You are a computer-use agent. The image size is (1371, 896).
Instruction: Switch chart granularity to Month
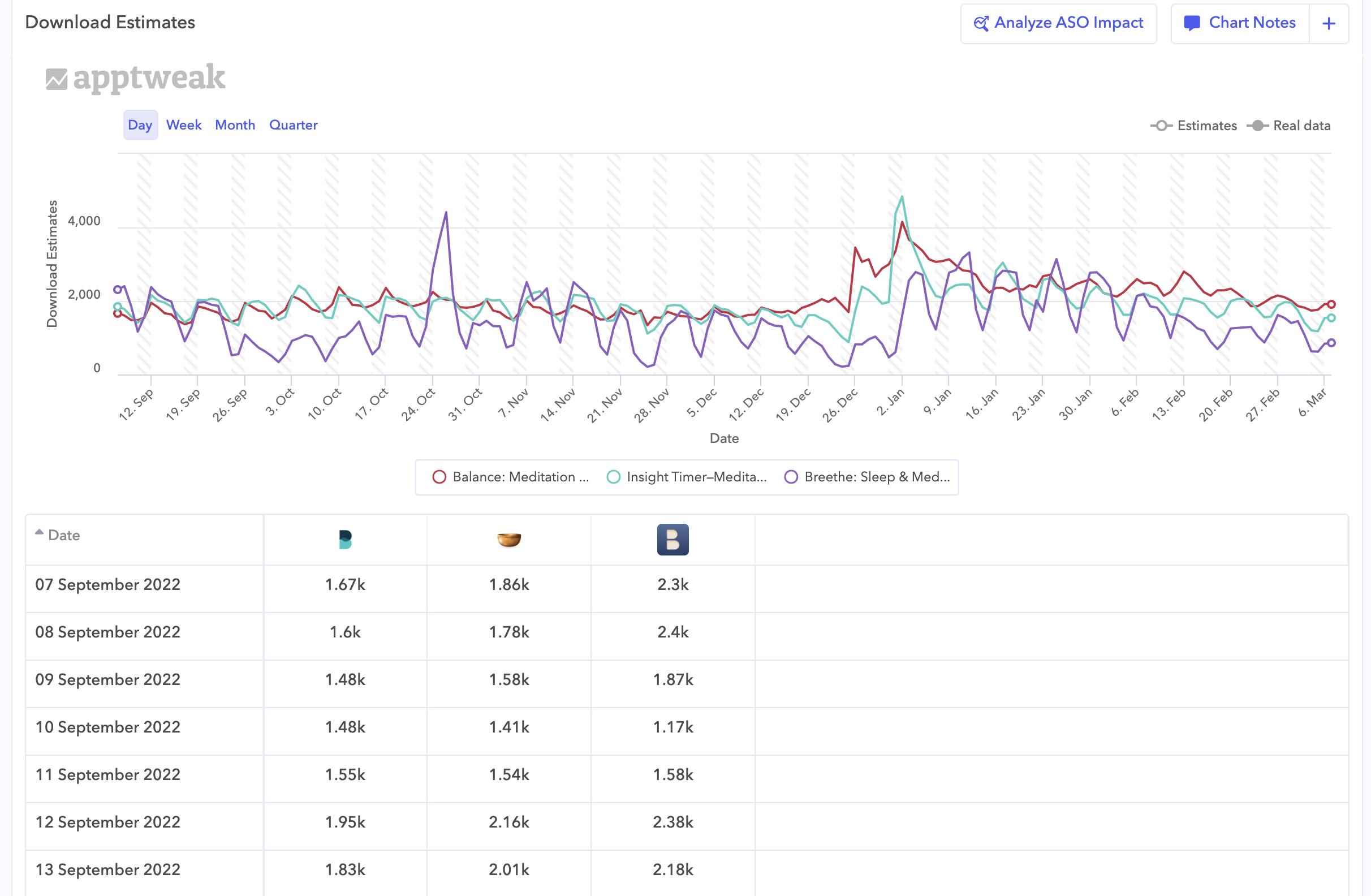(x=235, y=125)
